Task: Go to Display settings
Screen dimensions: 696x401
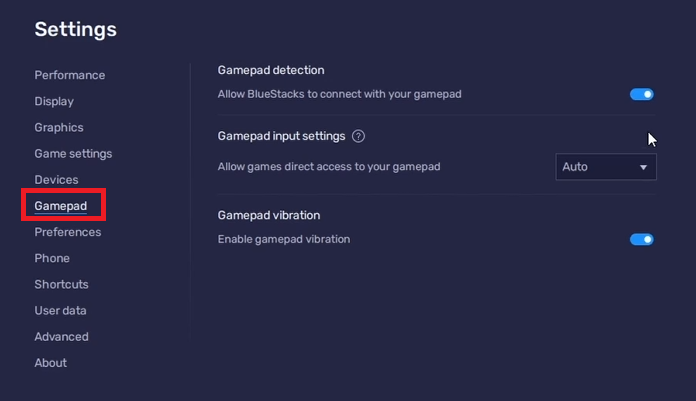Action: [x=54, y=101]
